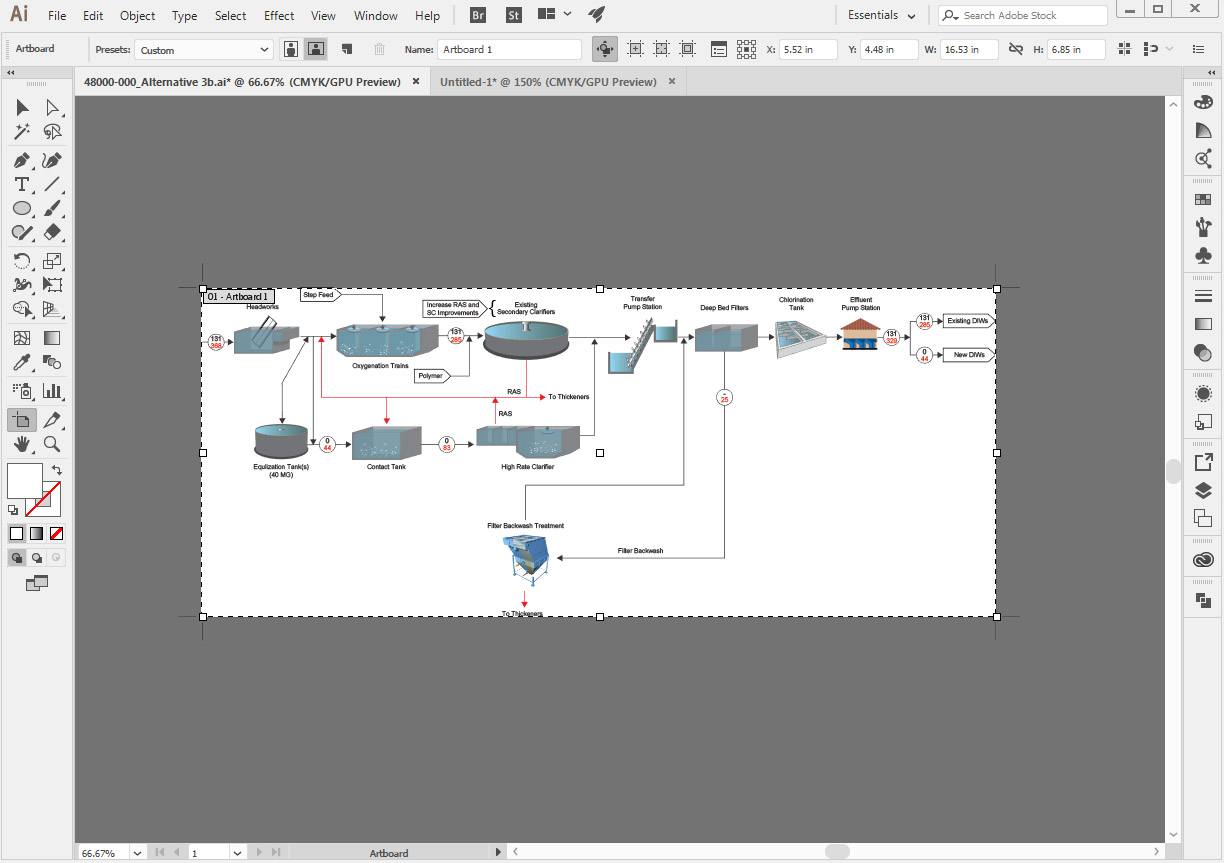Choose the Magic Wand tool
This screenshot has width=1224, height=863.
(x=22, y=131)
